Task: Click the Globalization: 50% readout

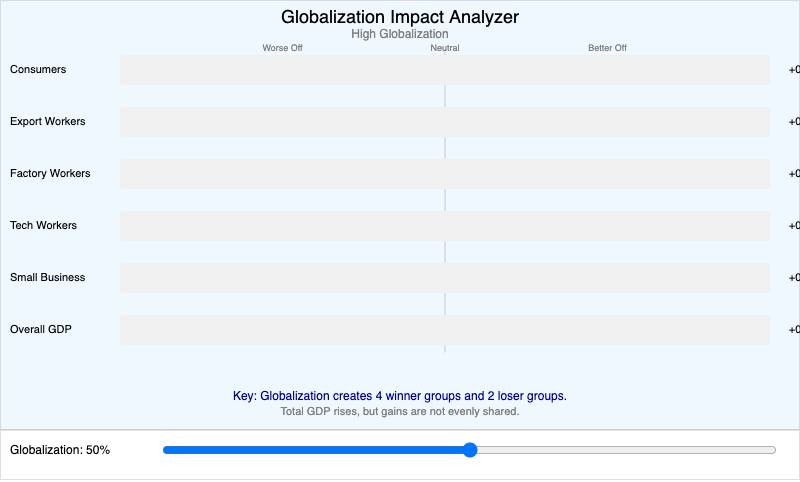Action: coord(60,450)
